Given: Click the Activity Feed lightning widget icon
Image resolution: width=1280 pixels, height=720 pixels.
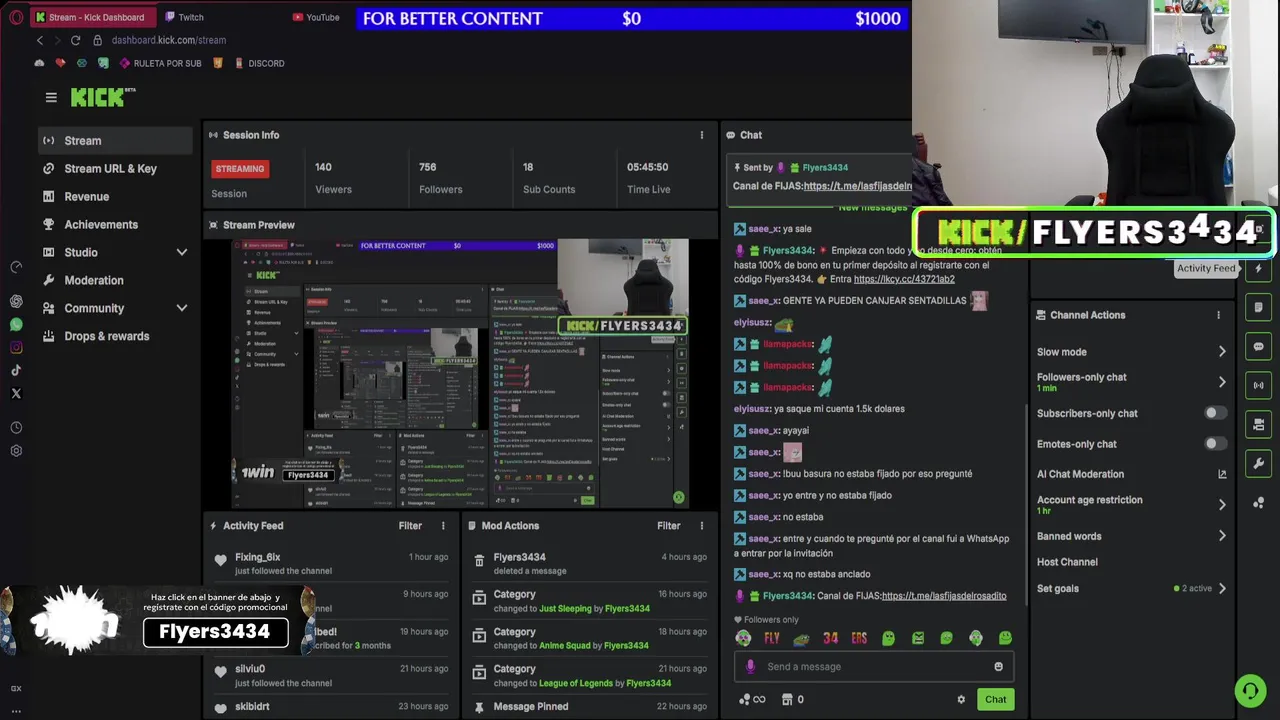Looking at the screenshot, I should point(1258,268).
